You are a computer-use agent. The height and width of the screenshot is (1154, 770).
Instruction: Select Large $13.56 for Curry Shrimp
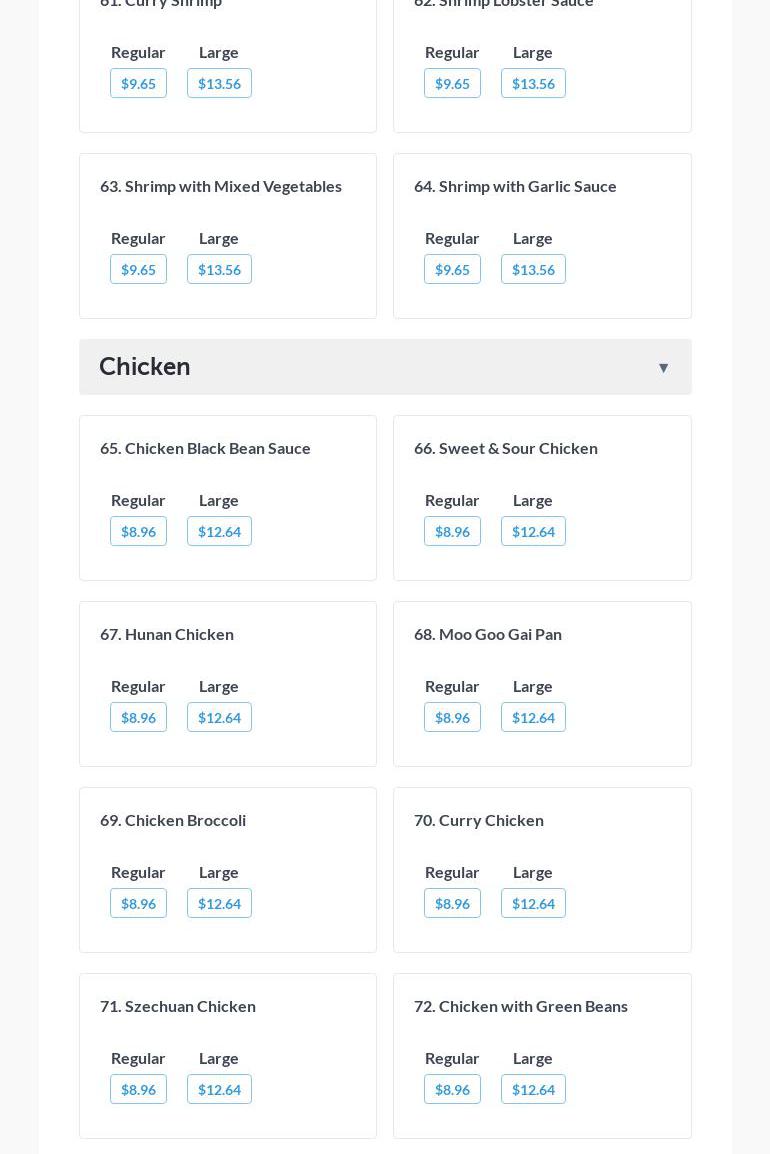coord(219,84)
